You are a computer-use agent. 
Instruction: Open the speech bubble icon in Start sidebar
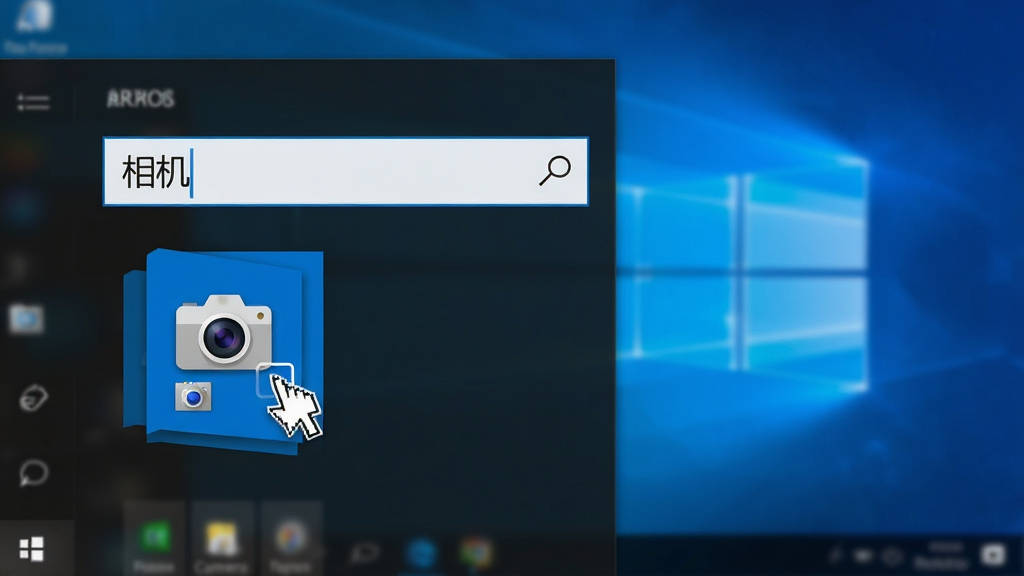tap(33, 473)
